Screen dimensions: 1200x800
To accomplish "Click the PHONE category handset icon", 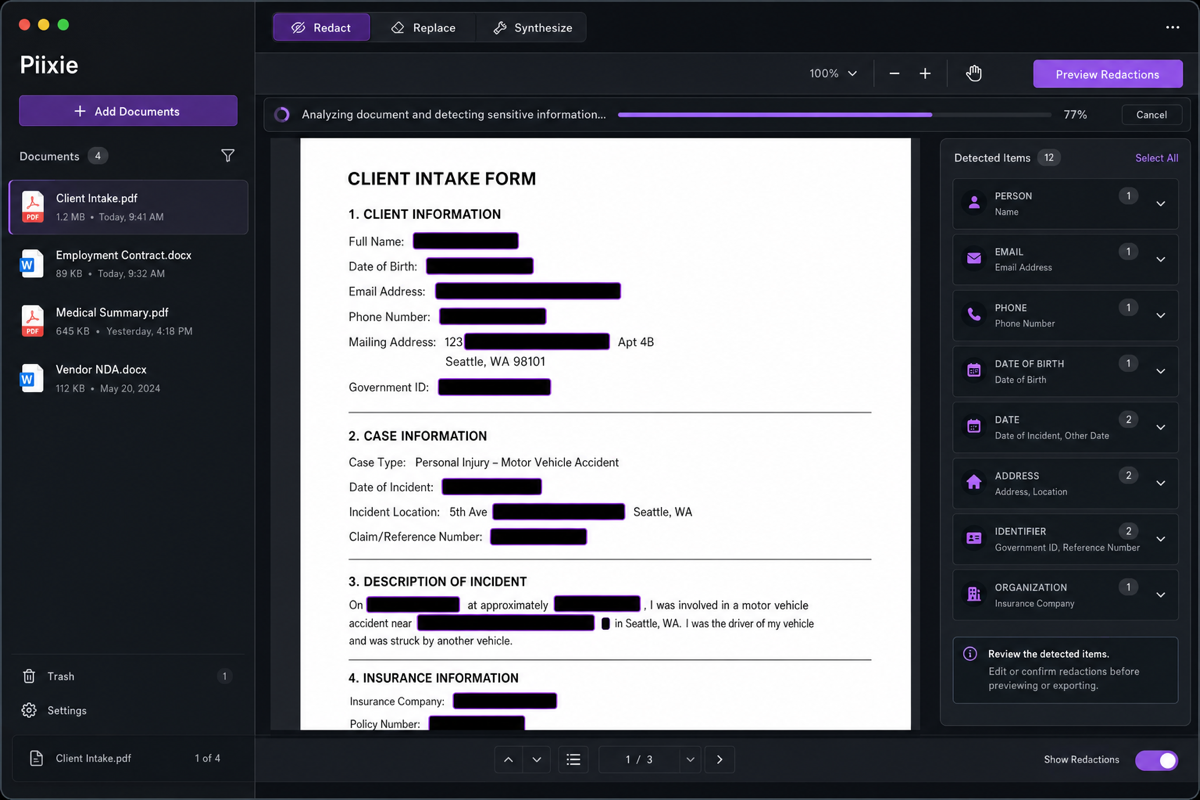I will pyautogui.click(x=974, y=315).
